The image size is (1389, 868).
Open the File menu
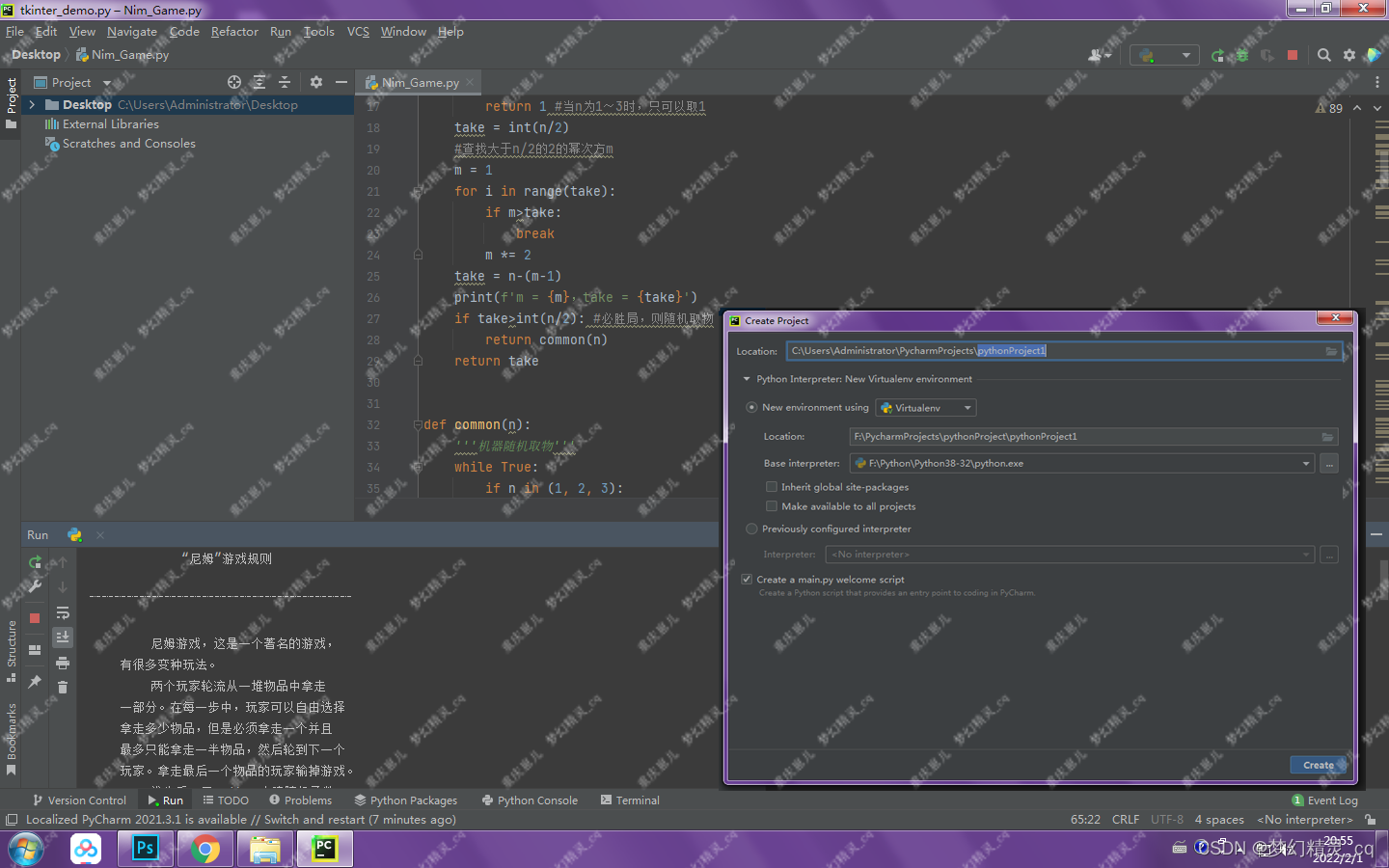(14, 31)
